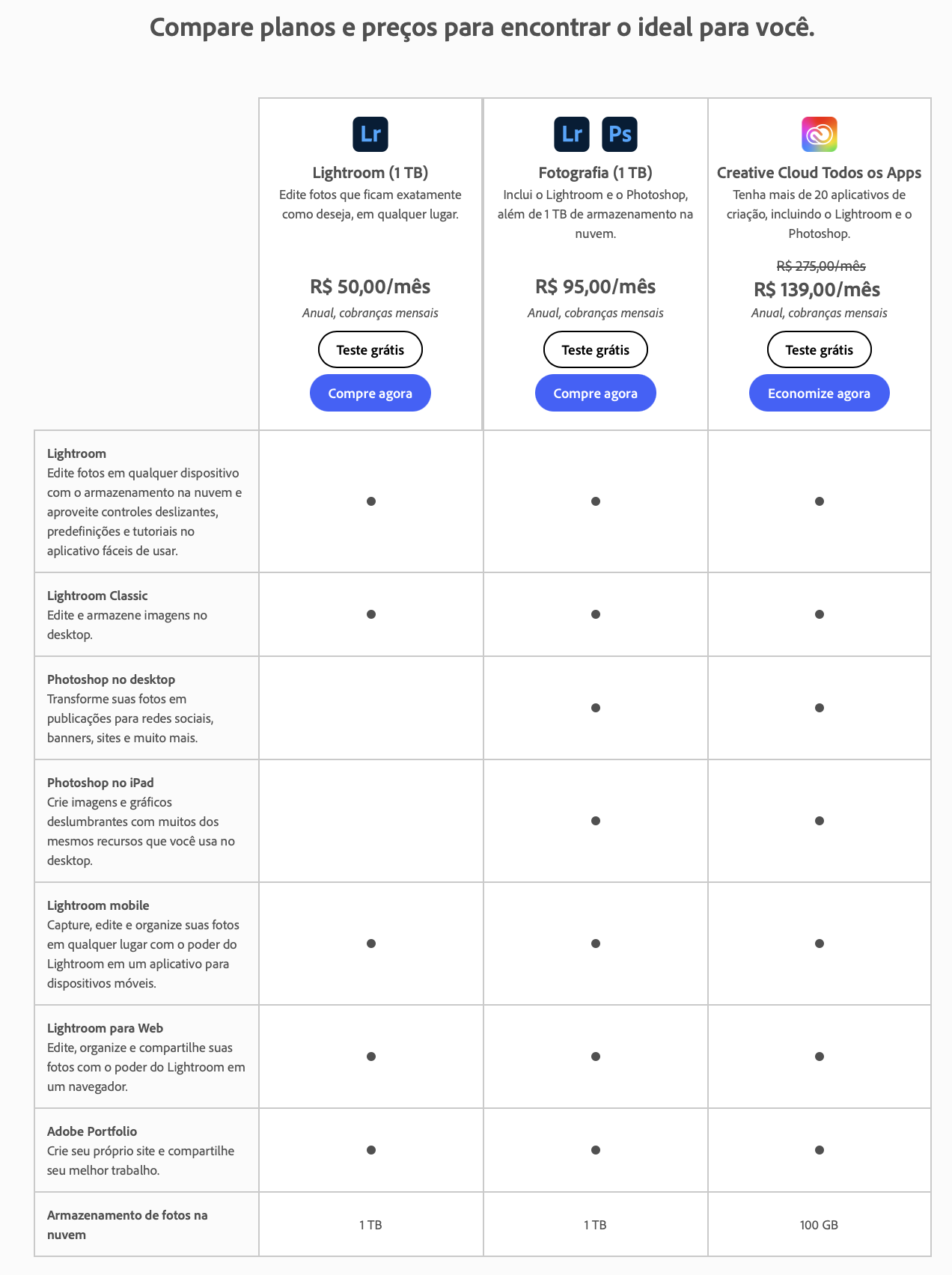Click the Lightroom Classic dot under Creative Cloud
The width and height of the screenshot is (952, 1275).
(820, 614)
